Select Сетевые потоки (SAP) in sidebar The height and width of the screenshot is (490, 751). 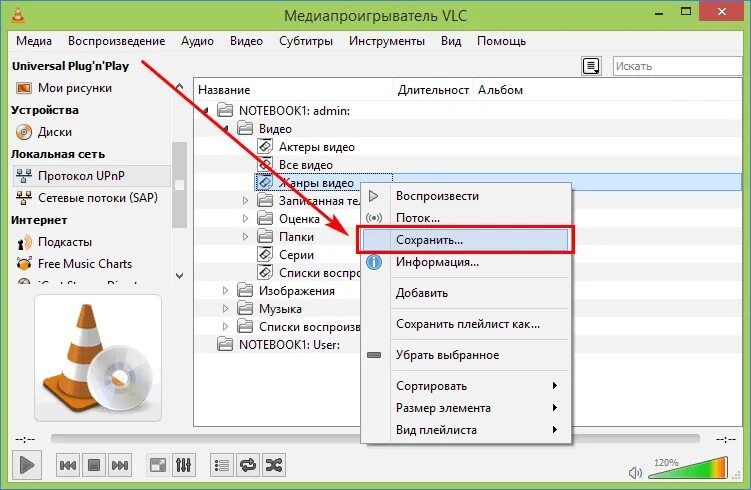98,198
